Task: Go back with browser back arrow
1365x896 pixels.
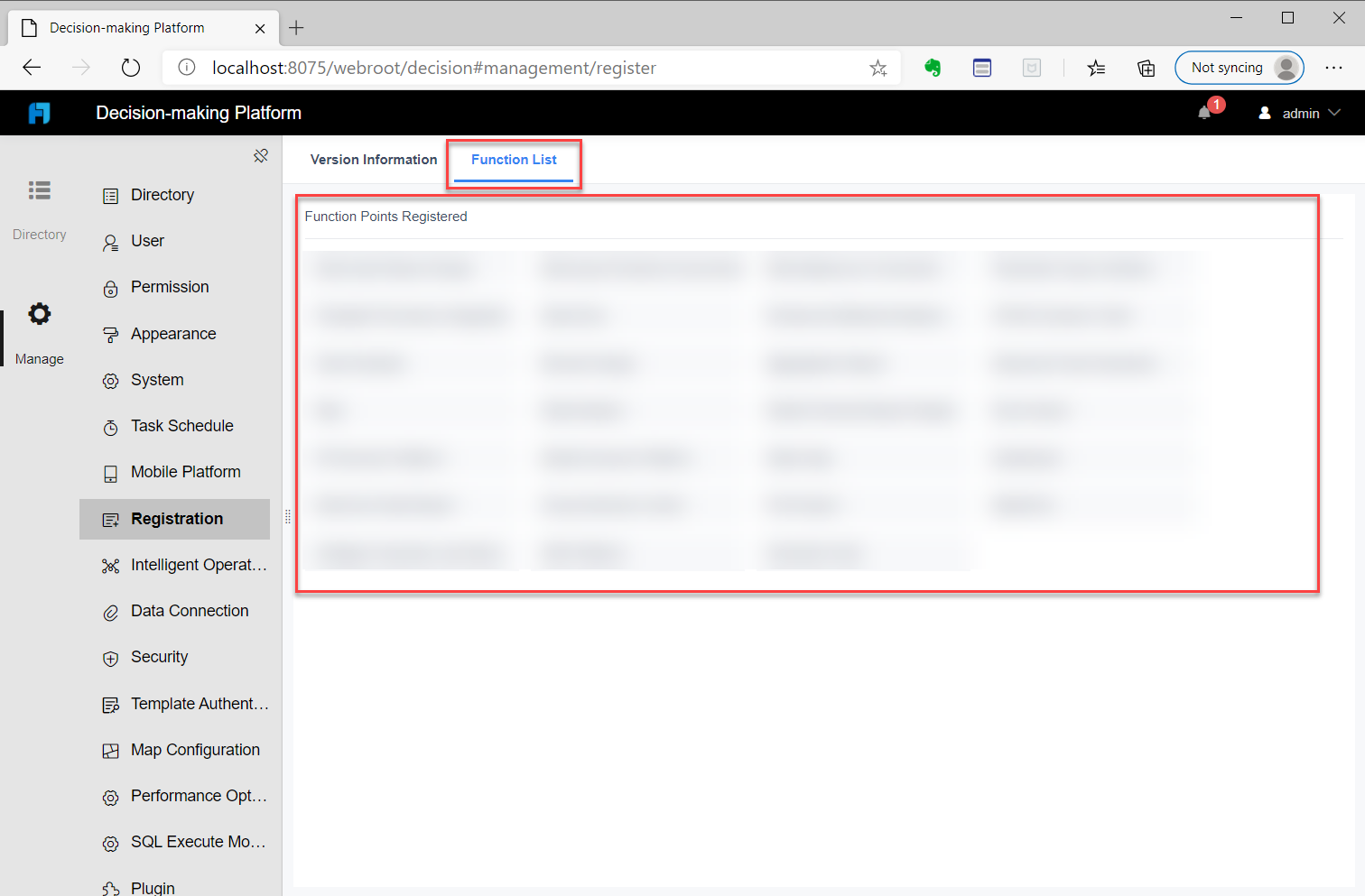Action: [32, 68]
